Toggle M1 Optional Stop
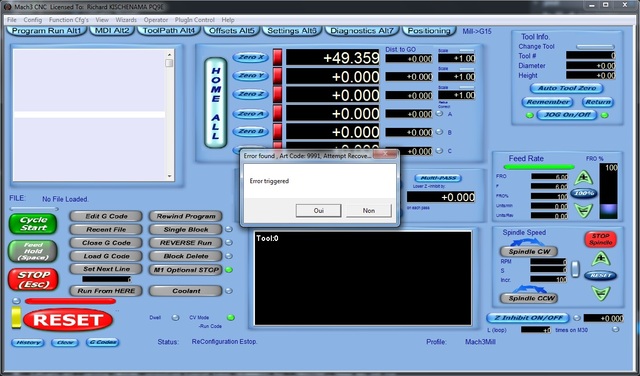Image resolution: width=640 pixels, height=376 pixels. (186, 270)
